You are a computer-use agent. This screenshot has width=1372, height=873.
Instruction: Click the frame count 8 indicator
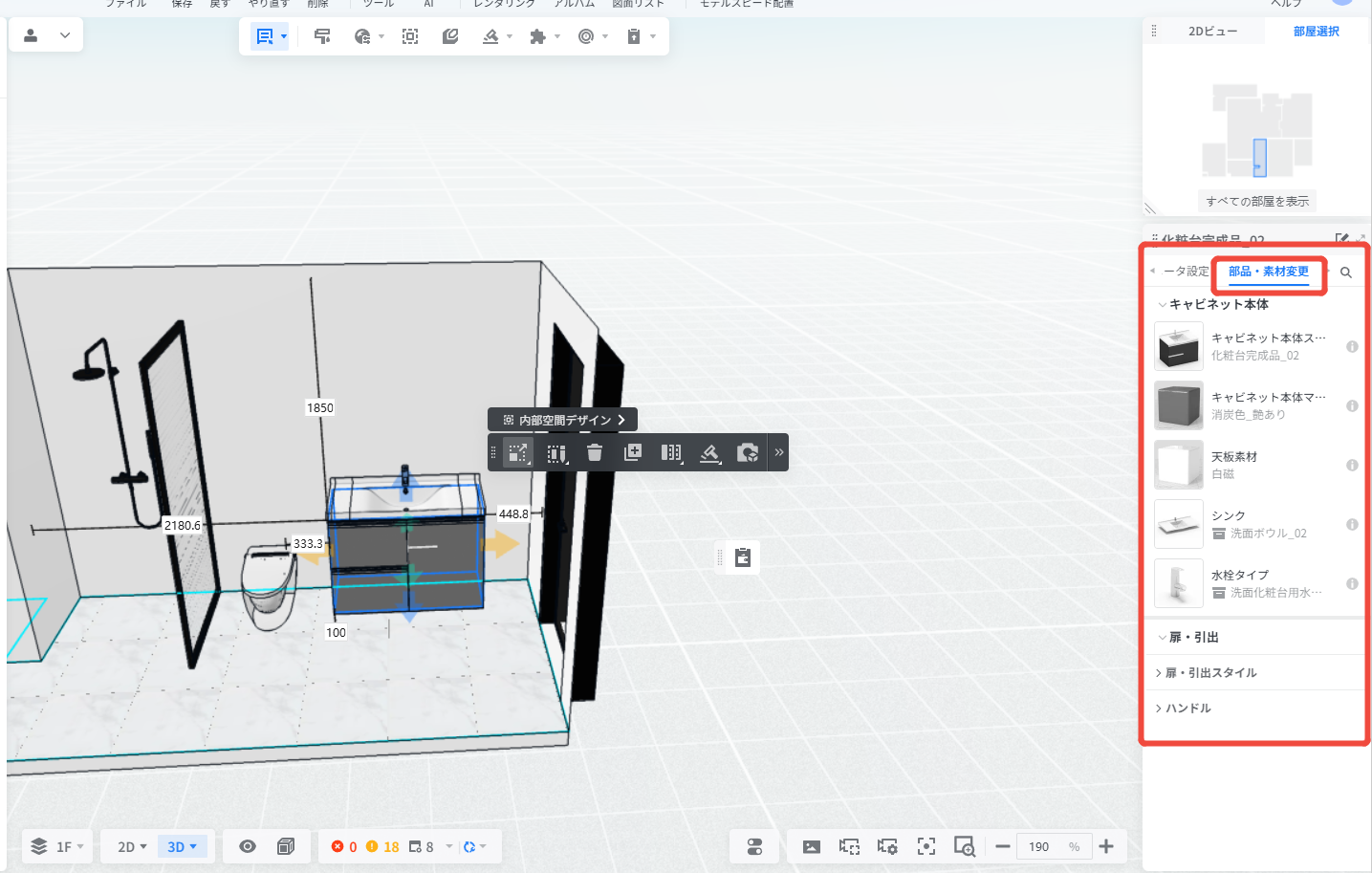tap(422, 847)
